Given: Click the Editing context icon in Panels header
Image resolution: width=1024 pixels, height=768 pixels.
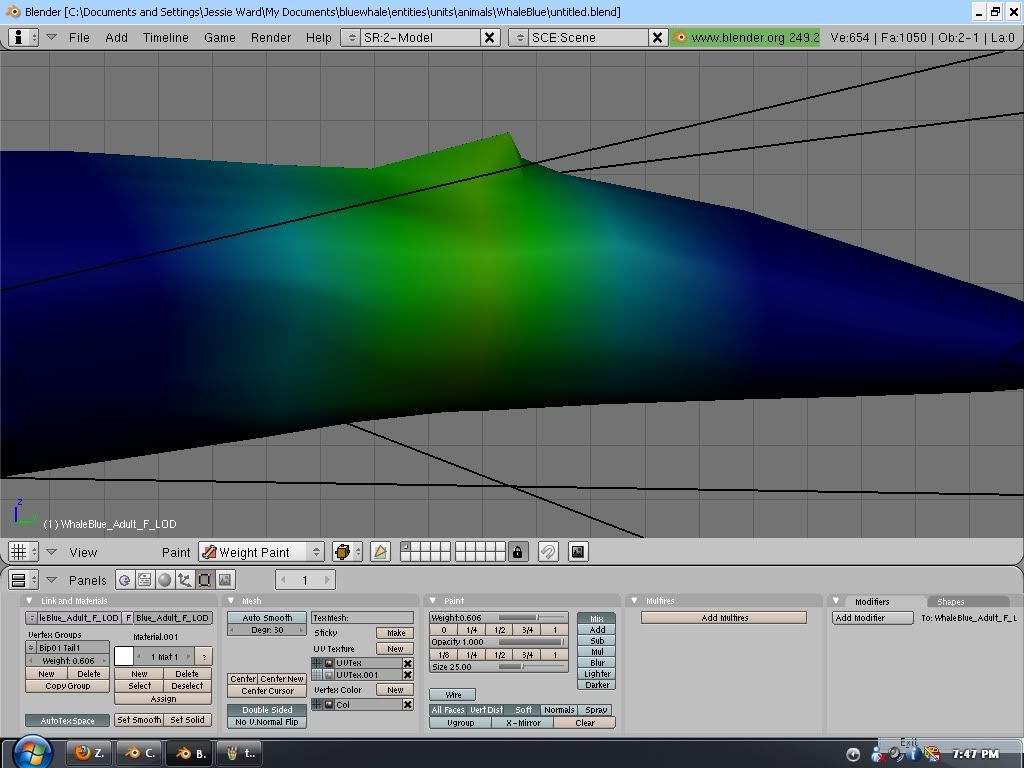Looking at the screenshot, I should [205, 580].
